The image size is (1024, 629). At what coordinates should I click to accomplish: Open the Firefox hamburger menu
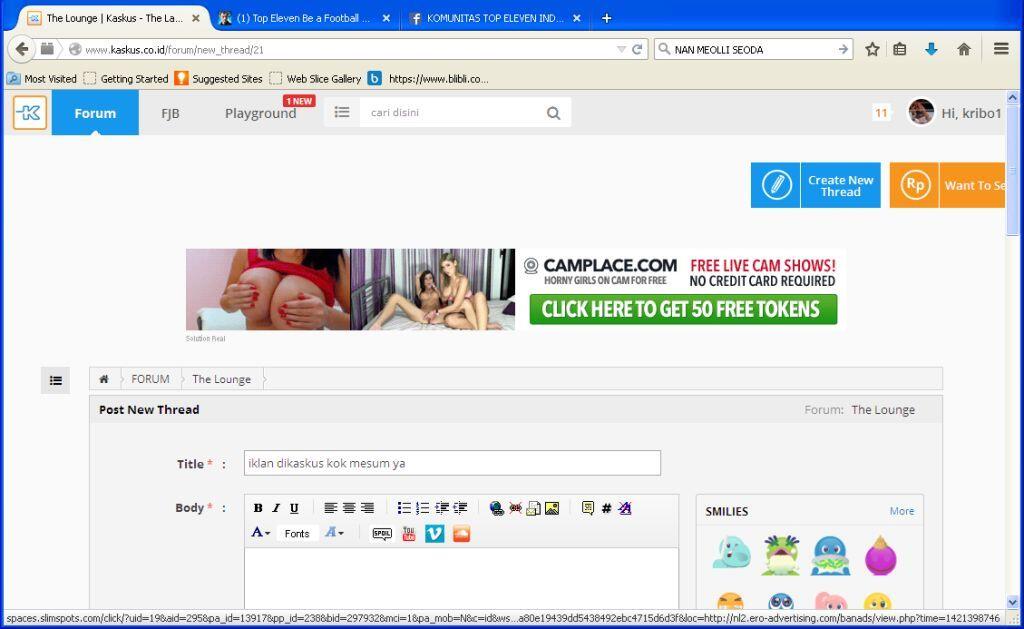tap(1001, 49)
